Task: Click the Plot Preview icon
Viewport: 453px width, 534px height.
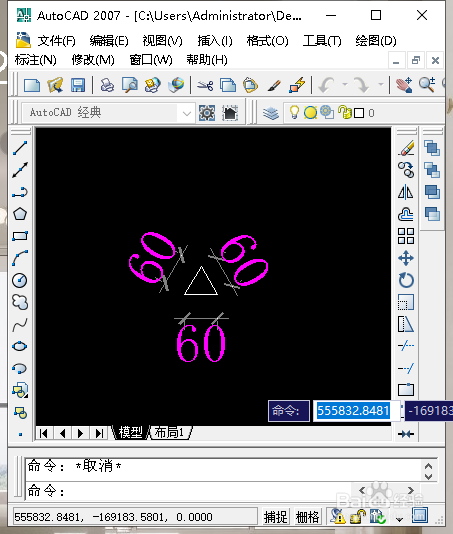Action: pyautogui.click(x=130, y=85)
